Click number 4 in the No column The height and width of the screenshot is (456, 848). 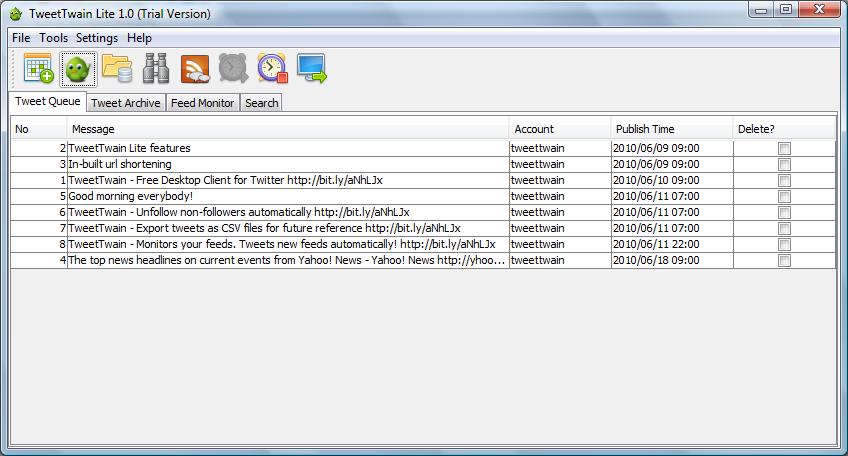(x=39, y=260)
